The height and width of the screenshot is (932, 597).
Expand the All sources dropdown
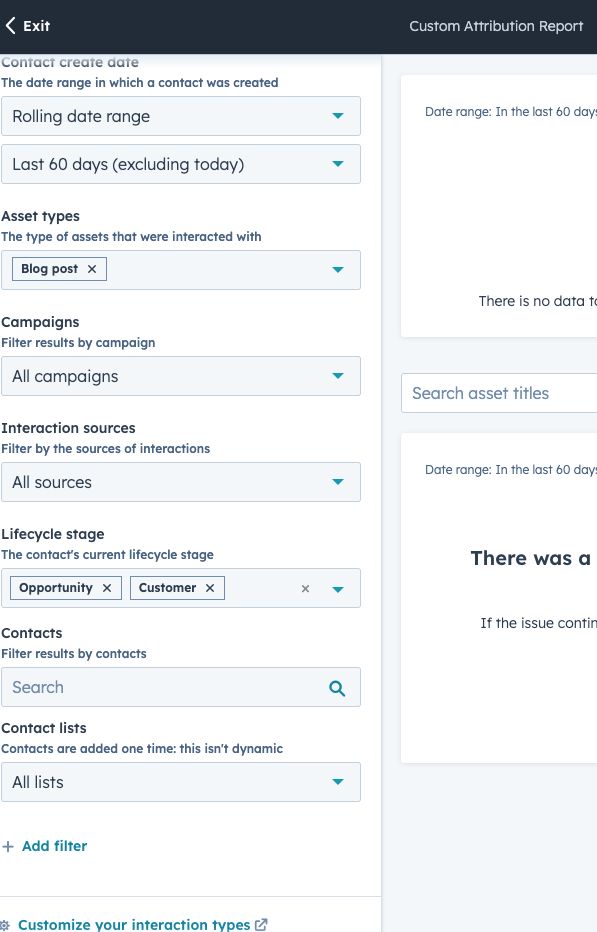338,482
